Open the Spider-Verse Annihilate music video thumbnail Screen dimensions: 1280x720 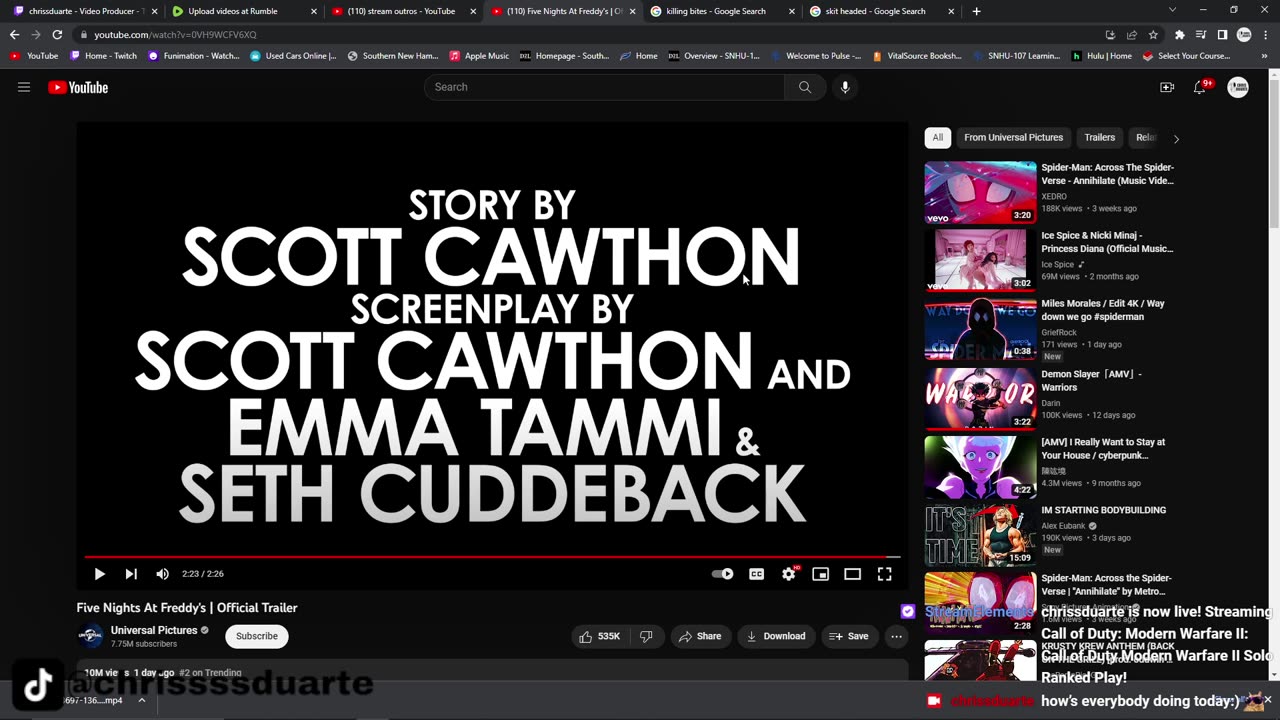point(980,193)
